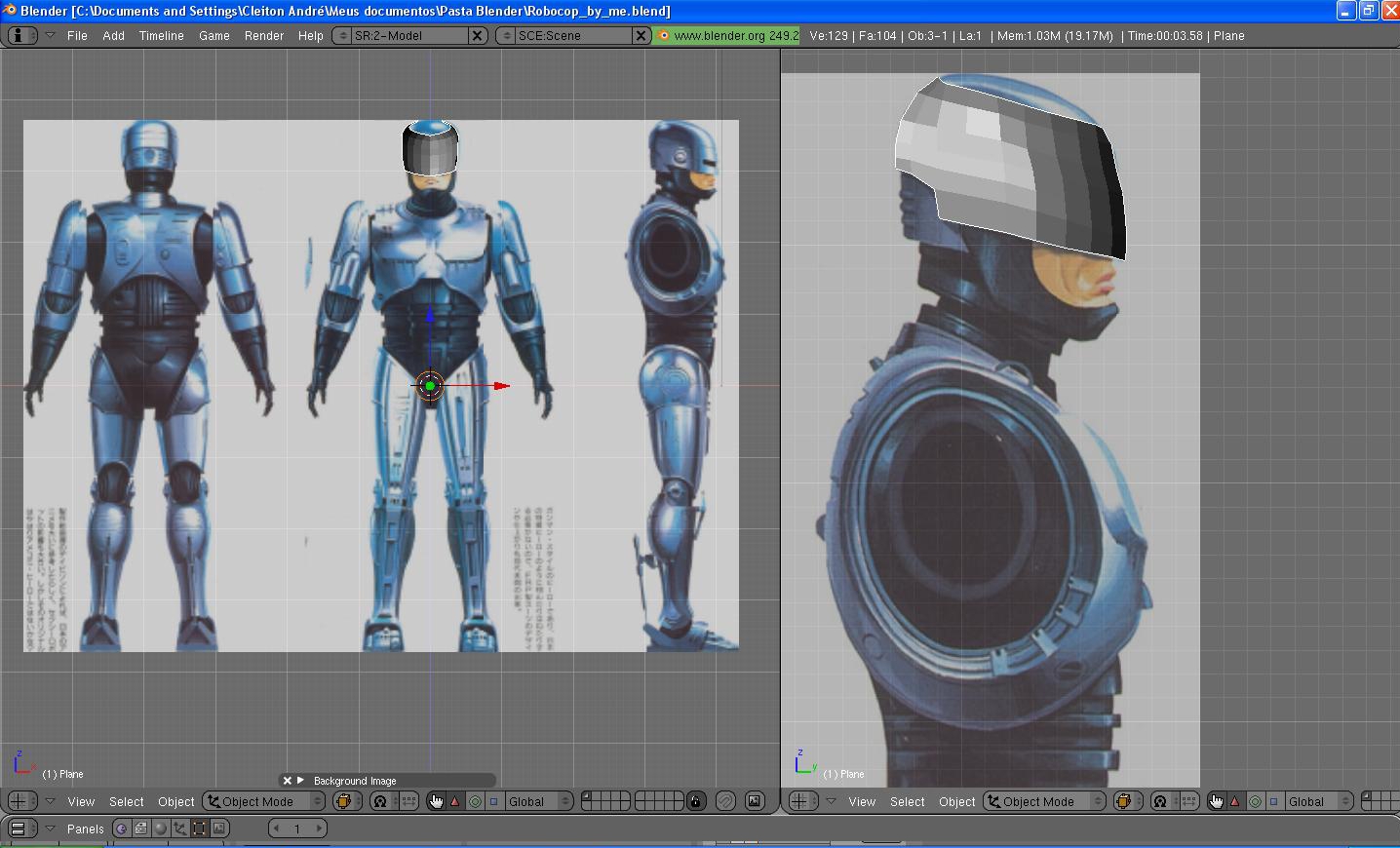The height and width of the screenshot is (848, 1400).
Task: Toggle the padlock lock layers button
Action: point(695,801)
